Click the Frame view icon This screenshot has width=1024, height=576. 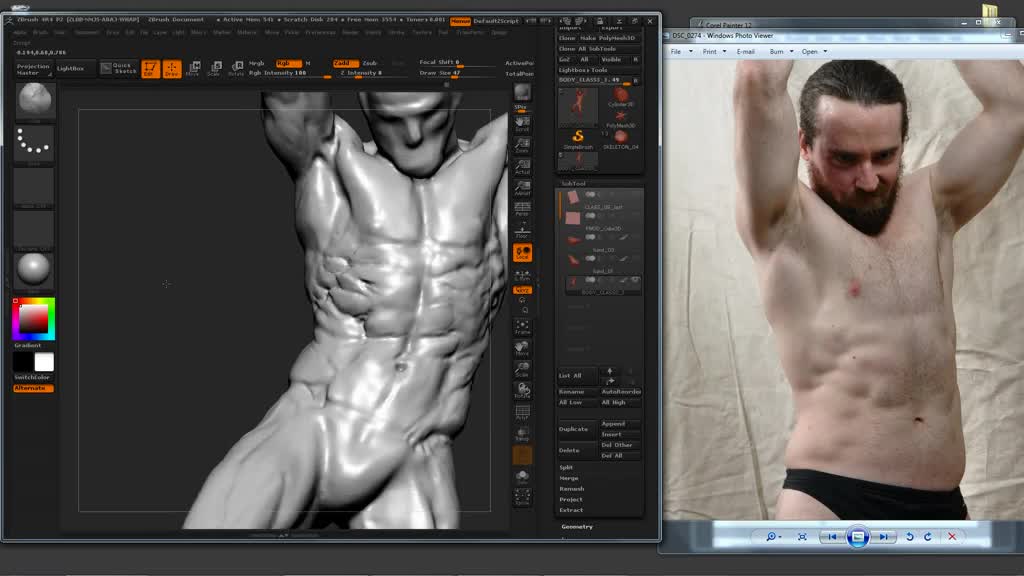pyautogui.click(x=522, y=327)
